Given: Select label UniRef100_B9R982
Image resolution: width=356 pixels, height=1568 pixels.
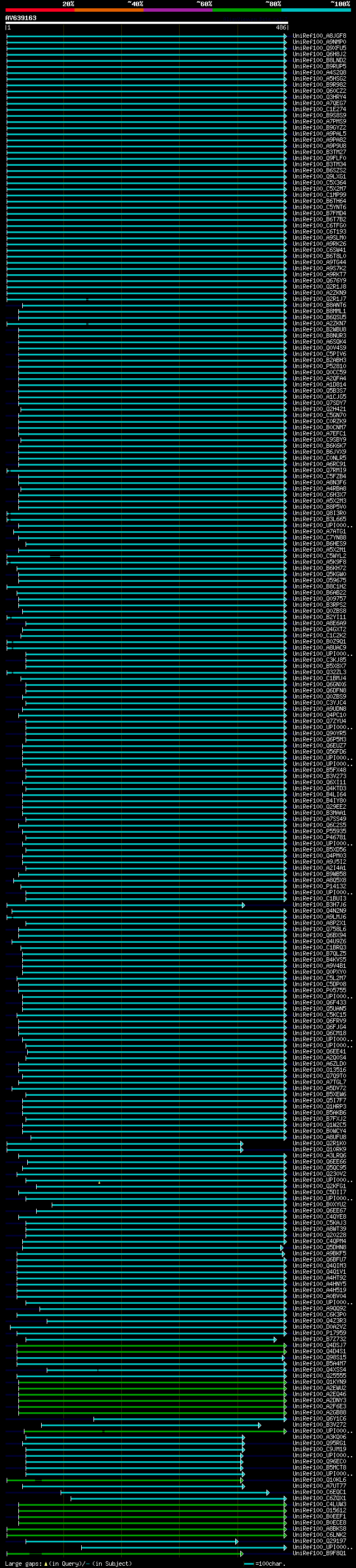Looking at the screenshot, I should tap(319, 85).
